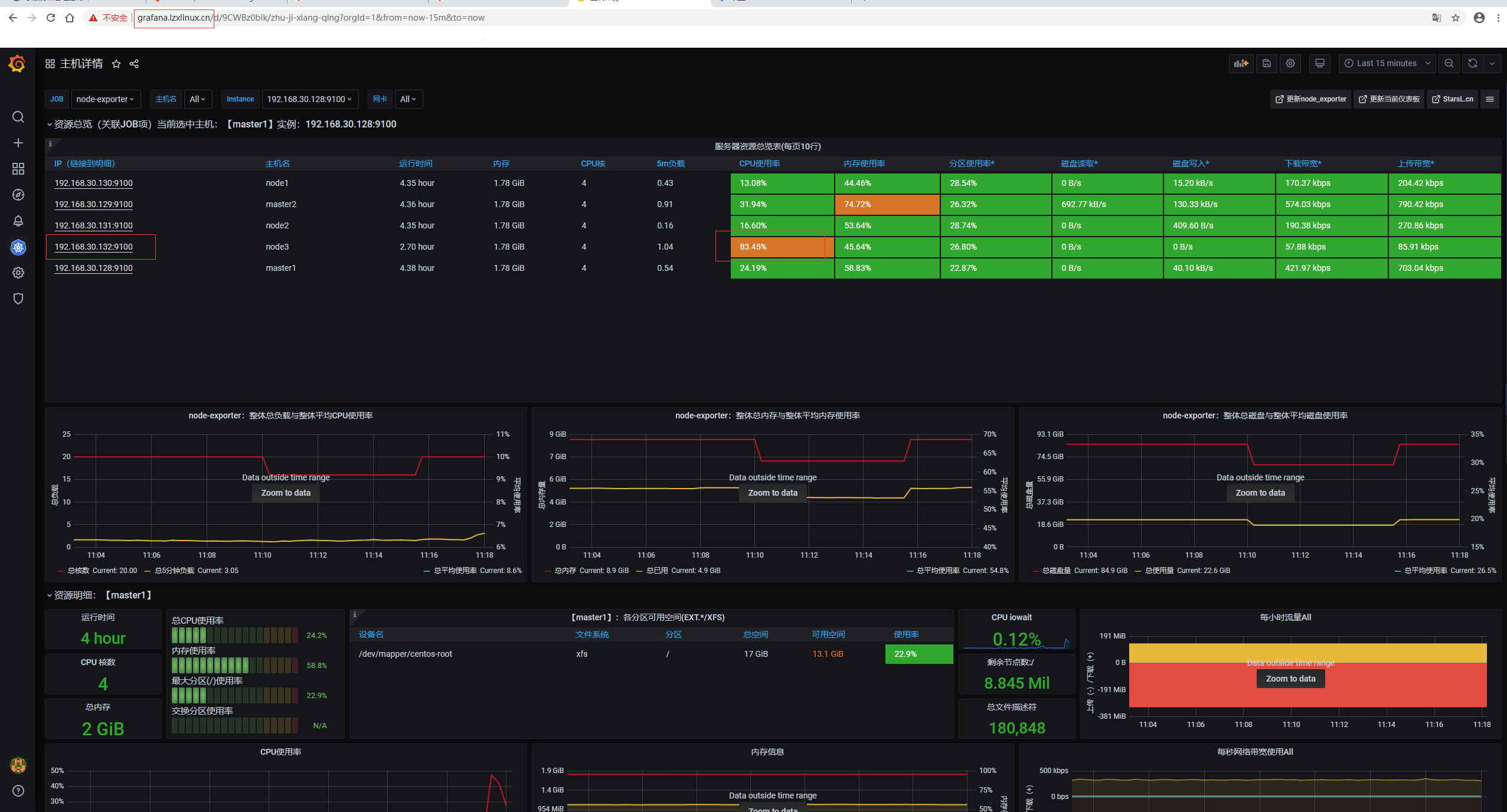Go back in the browser
Image resolution: width=1507 pixels, height=812 pixels.
pos(13,18)
